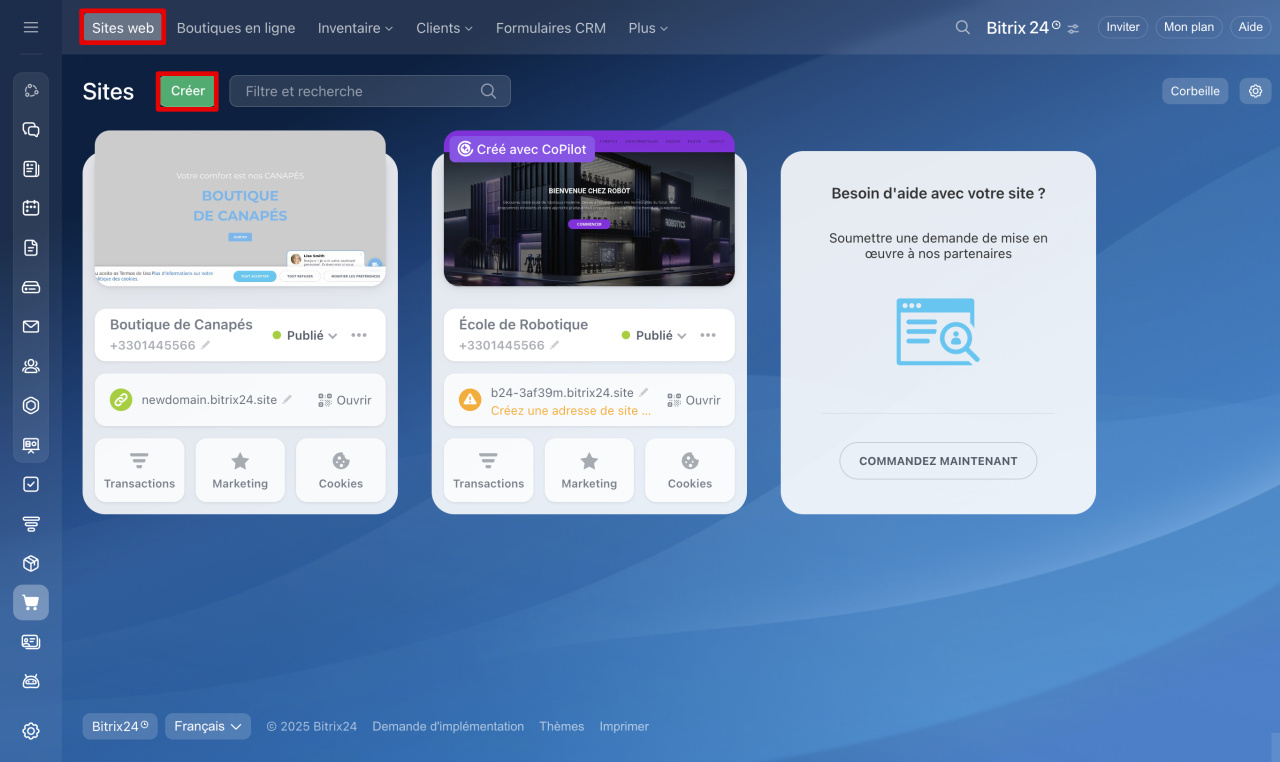Open Cookies settings for École de Robotique
Screen dimensions: 1280x762
(x=690, y=470)
